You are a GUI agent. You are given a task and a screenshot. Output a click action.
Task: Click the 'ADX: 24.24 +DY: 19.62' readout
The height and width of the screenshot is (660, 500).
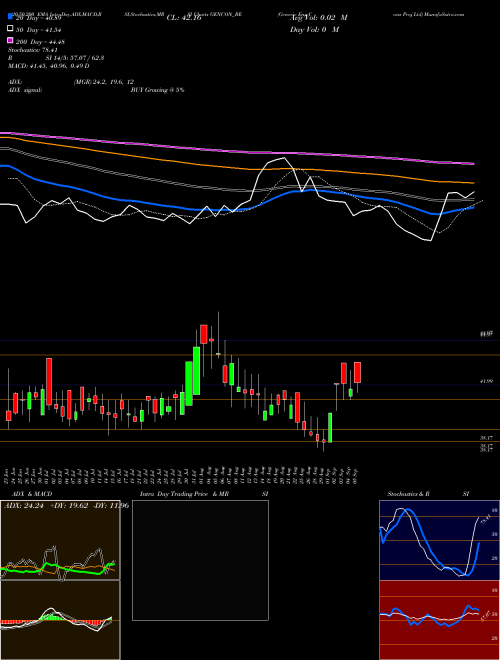tap(46, 506)
